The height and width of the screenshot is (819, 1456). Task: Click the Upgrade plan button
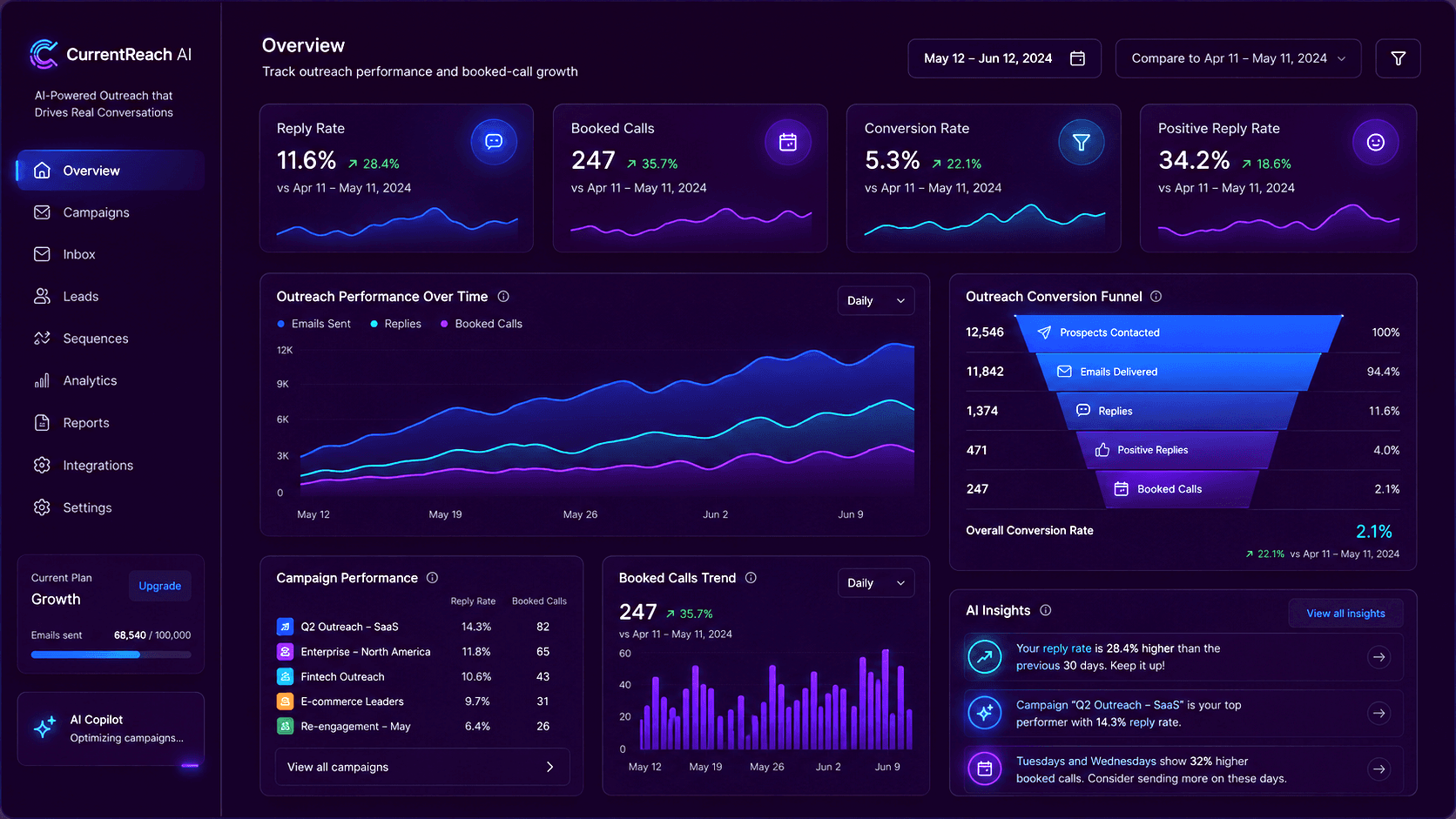(160, 586)
